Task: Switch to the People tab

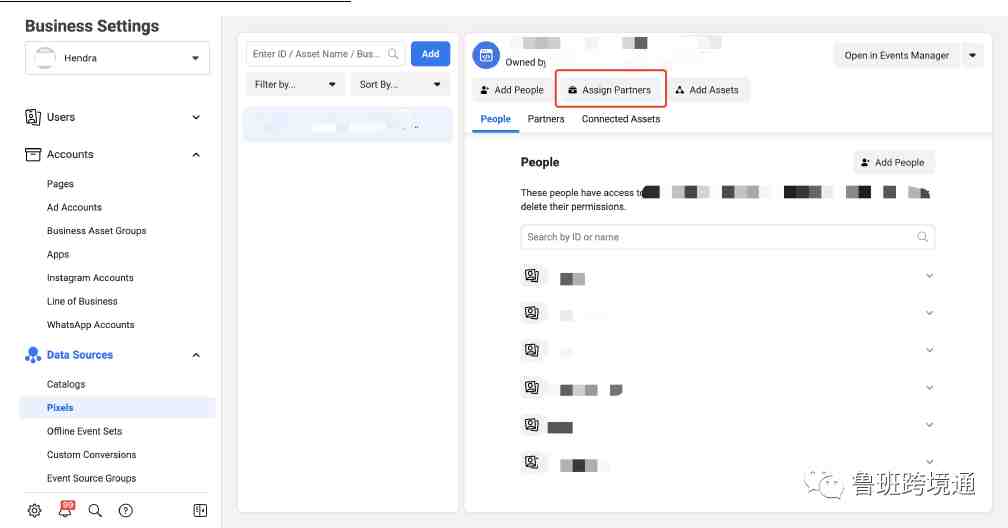Action: pos(496,119)
